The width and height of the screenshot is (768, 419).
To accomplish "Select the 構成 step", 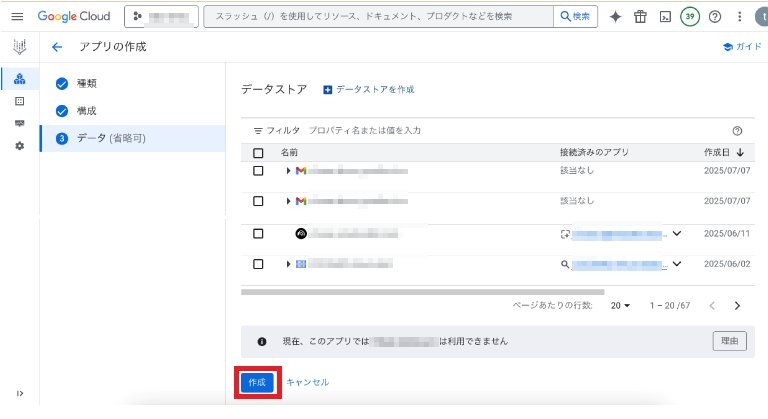I will pos(86,110).
